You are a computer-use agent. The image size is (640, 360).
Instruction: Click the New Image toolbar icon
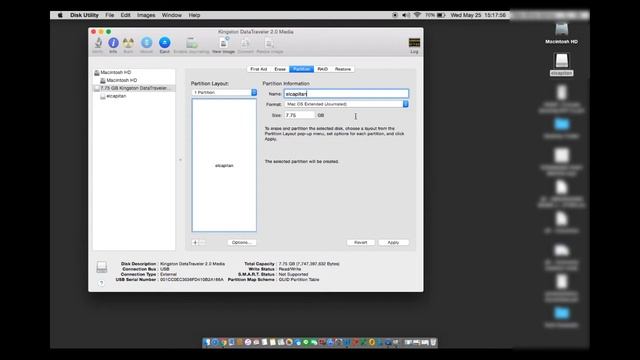click(x=224, y=43)
